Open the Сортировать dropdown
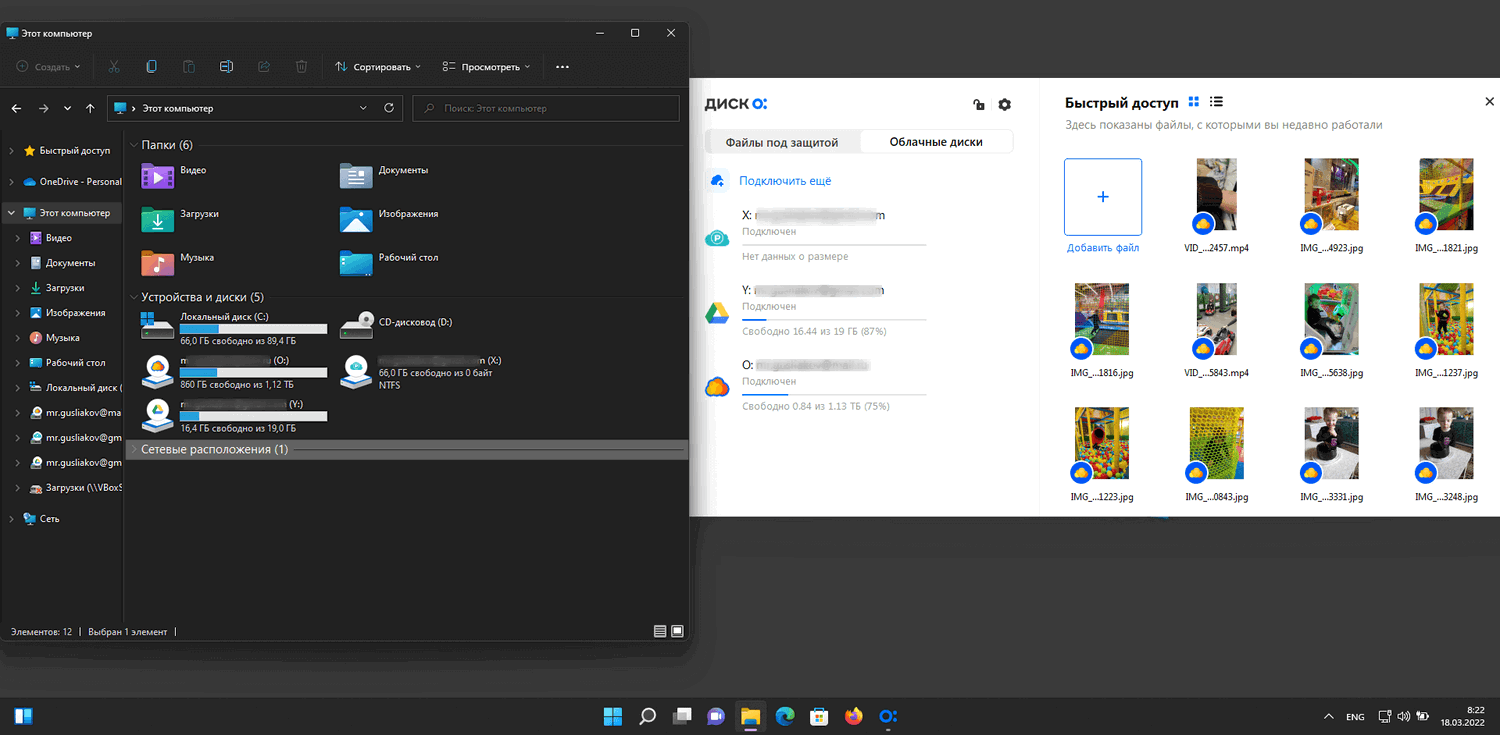 point(378,67)
